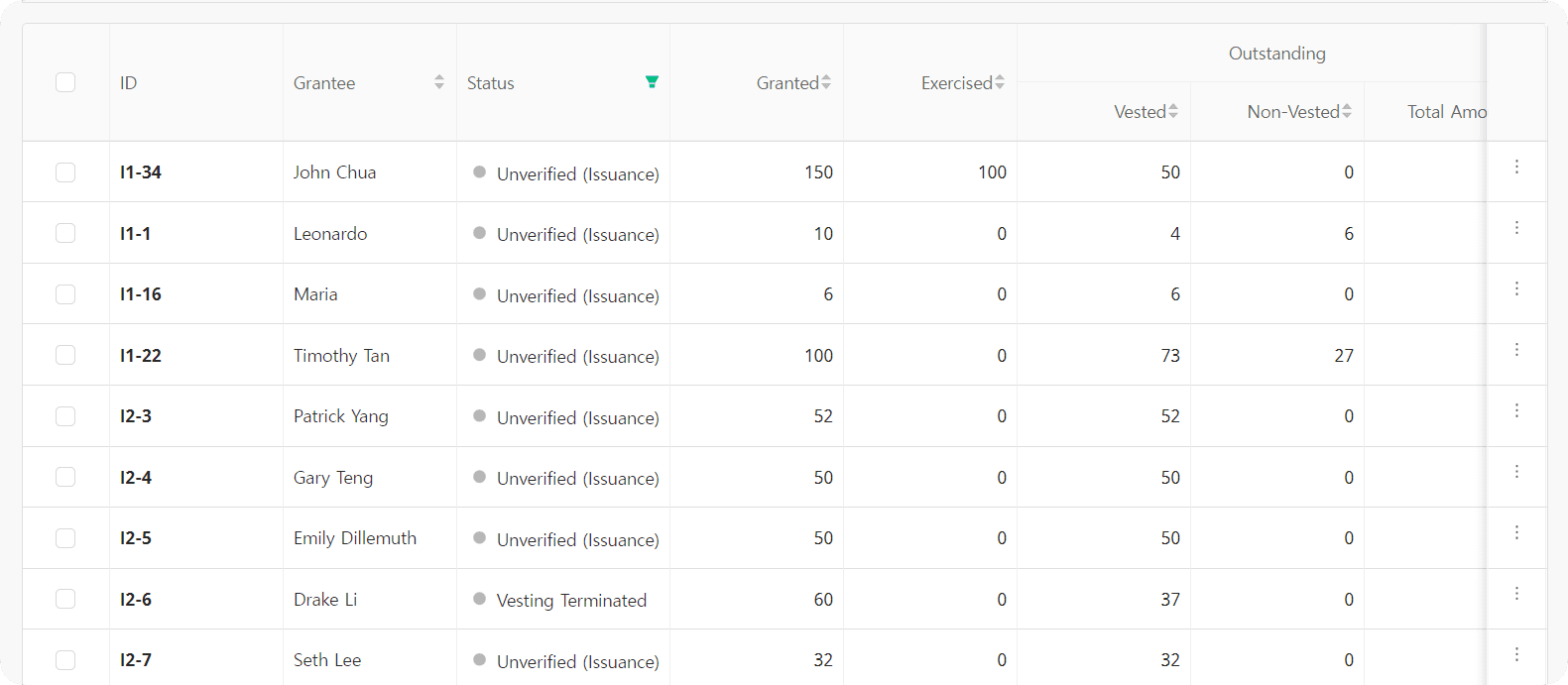Open the Status column filter icon

[x=652, y=82]
